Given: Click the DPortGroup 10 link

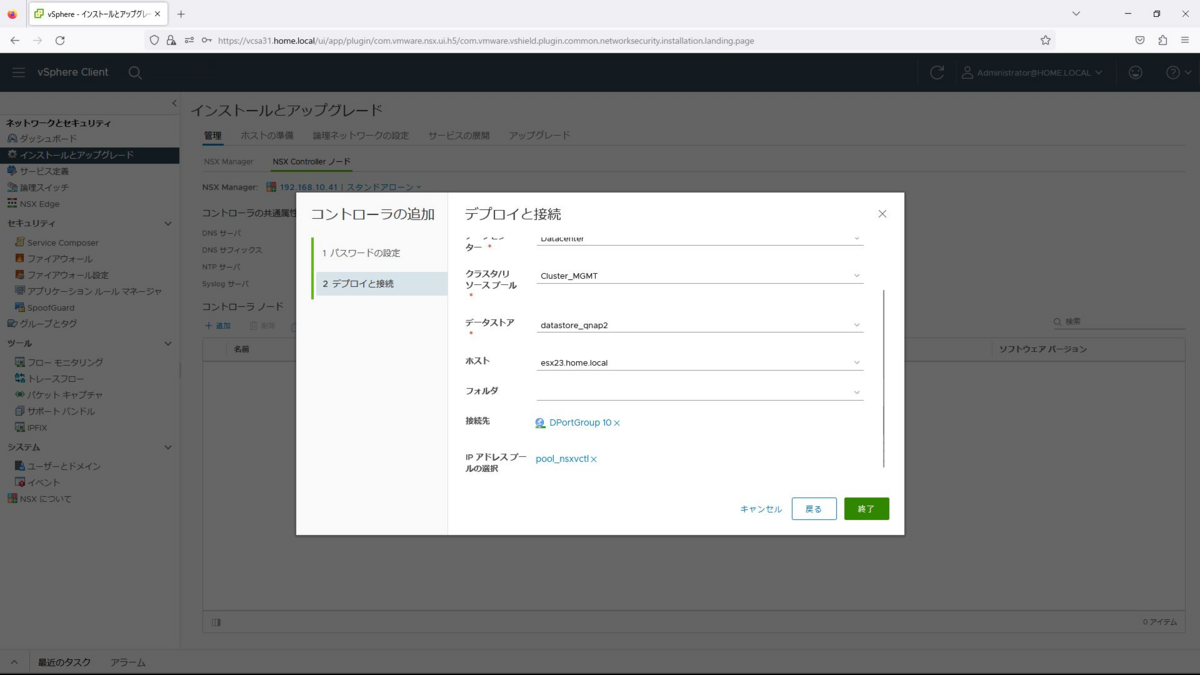Looking at the screenshot, I should (x=580, y=423).
